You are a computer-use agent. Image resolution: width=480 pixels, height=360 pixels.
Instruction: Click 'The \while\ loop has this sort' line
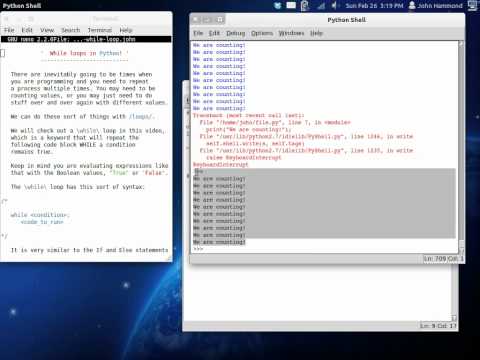(78, 187)
